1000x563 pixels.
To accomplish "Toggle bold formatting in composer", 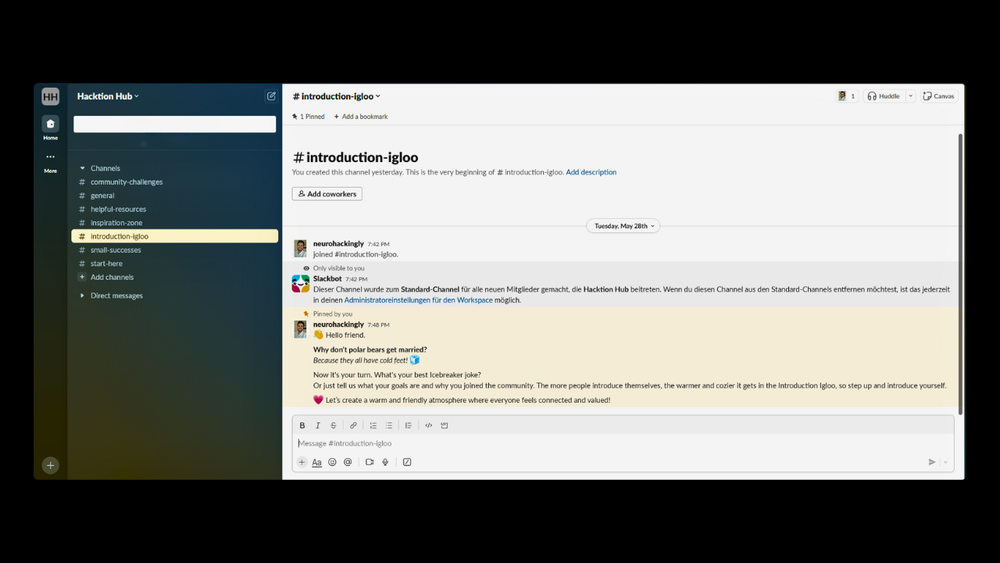I will click(302, 426).
